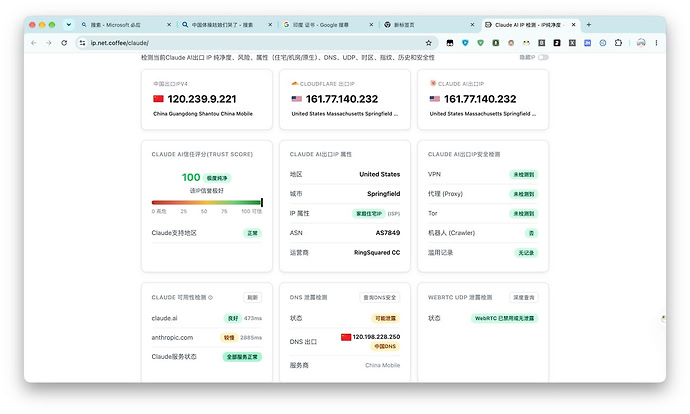This screenshot has width=690, height=414.
Task: Close the Microsoft 必应 tab
Action: (169, 25)
